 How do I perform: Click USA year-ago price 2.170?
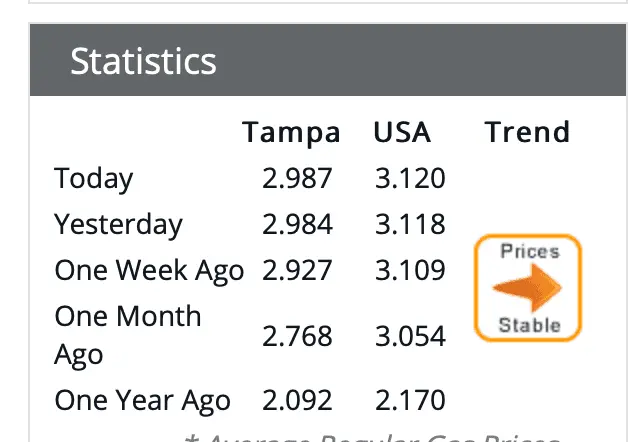point(410,401)
